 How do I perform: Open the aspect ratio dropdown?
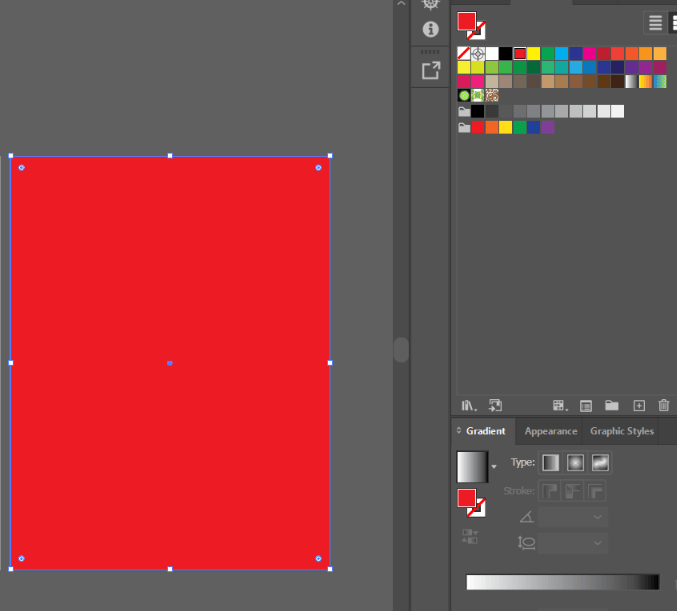(x=598, y=543)
